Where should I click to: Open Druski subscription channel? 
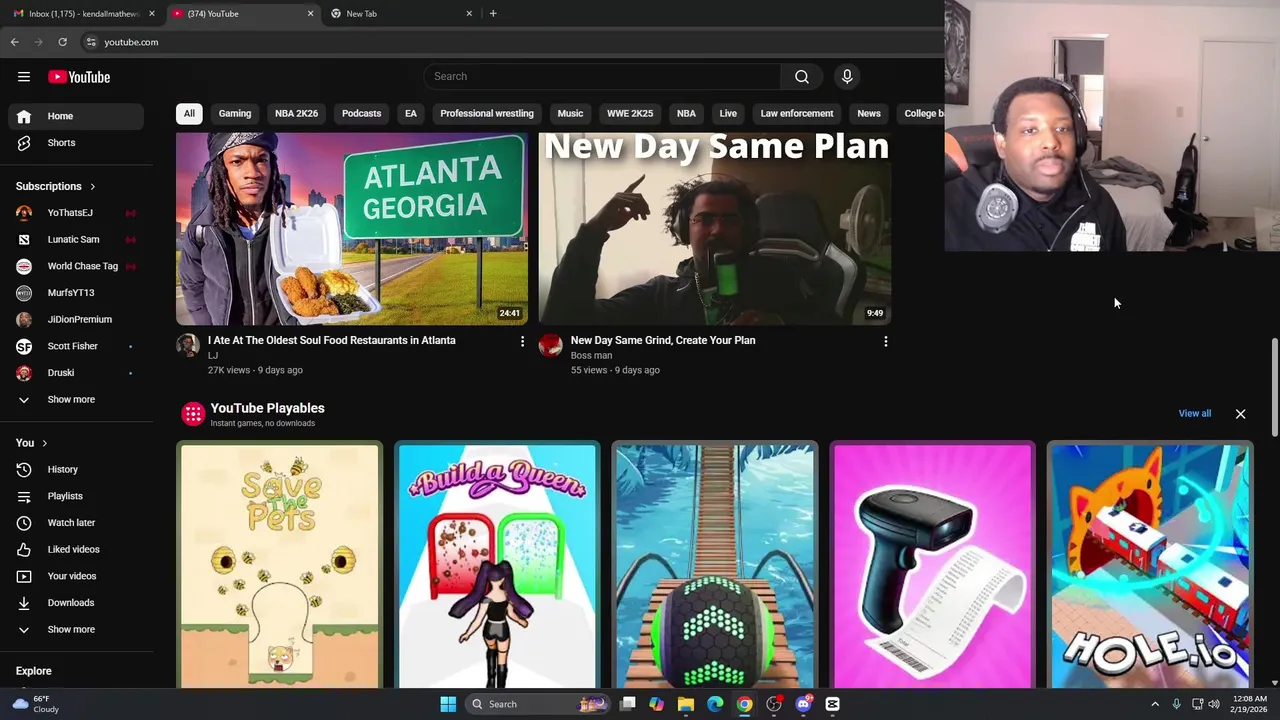click(x=76, y=373)
